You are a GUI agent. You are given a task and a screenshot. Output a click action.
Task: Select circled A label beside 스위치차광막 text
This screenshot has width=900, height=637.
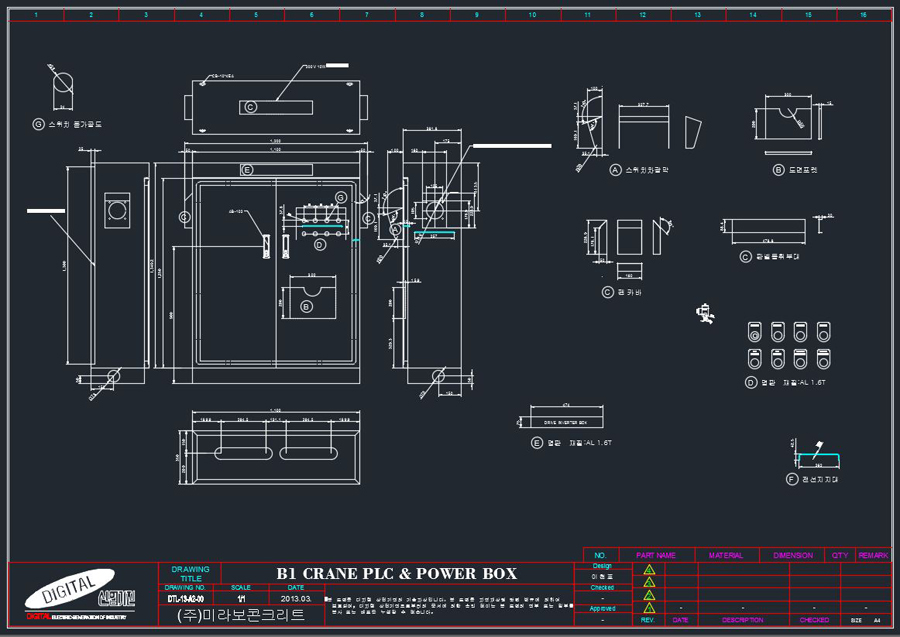615,170
